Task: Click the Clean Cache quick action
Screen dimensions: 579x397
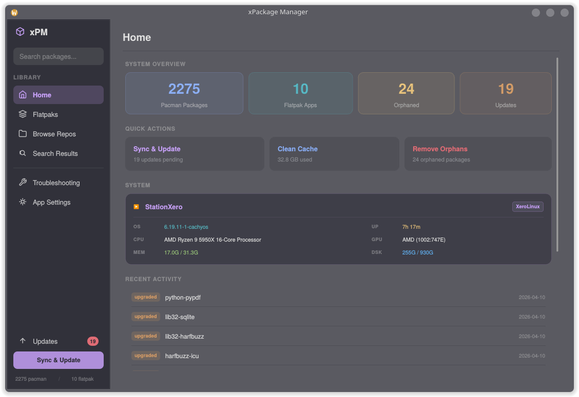Action: point(334,154)
